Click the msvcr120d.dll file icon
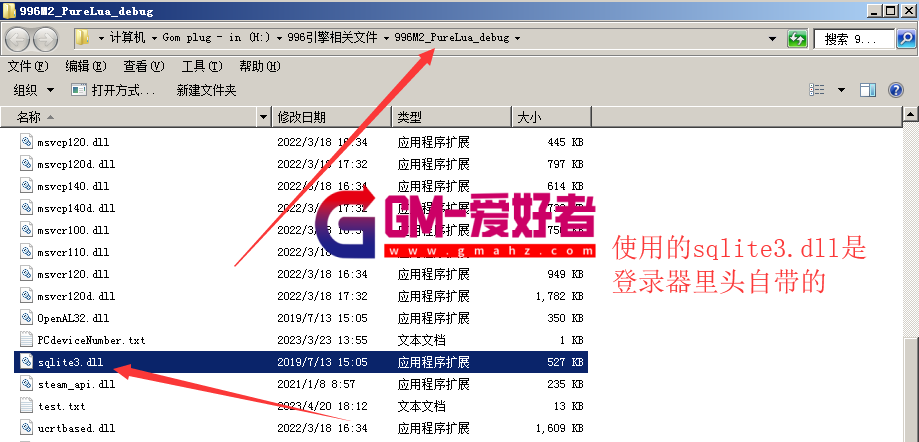The image size is (919, 442). 26,296
